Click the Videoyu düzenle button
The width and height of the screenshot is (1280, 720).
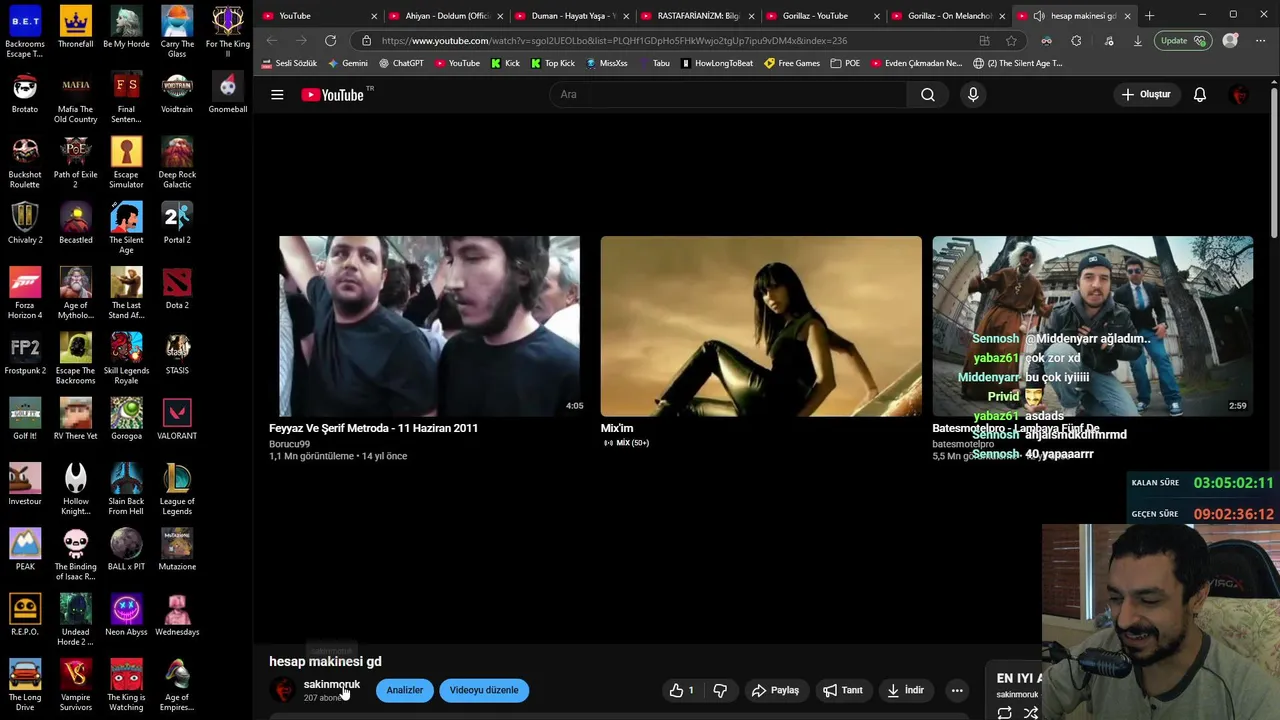click(484, 690)
